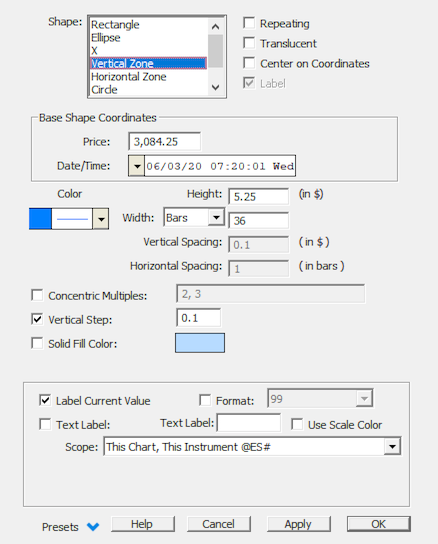This screenshot has height=544, width=438.
Task: Click the Vertical Spacing field
Action: click(259, 245)
